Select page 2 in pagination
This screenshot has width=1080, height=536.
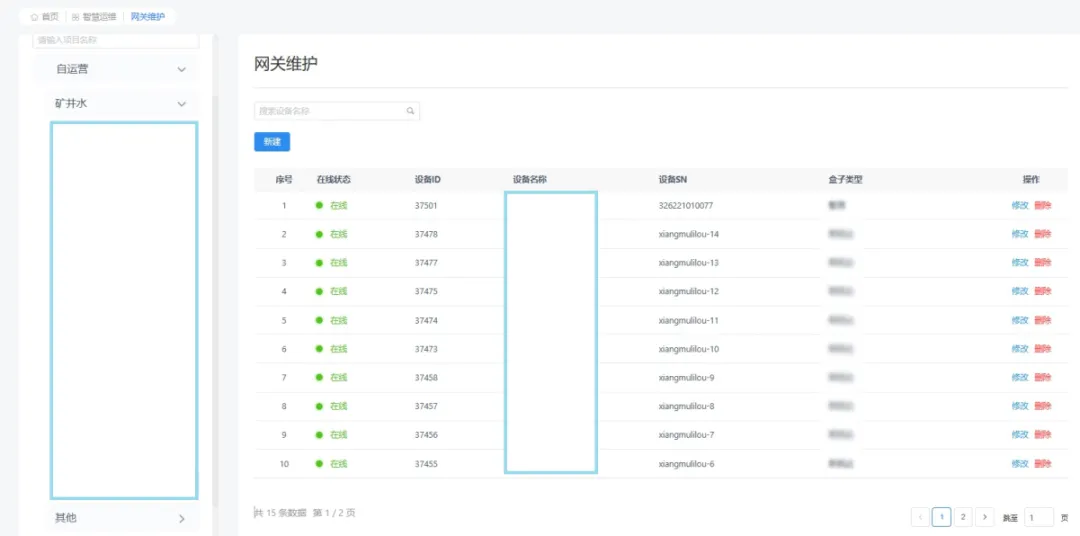[963, 517]
